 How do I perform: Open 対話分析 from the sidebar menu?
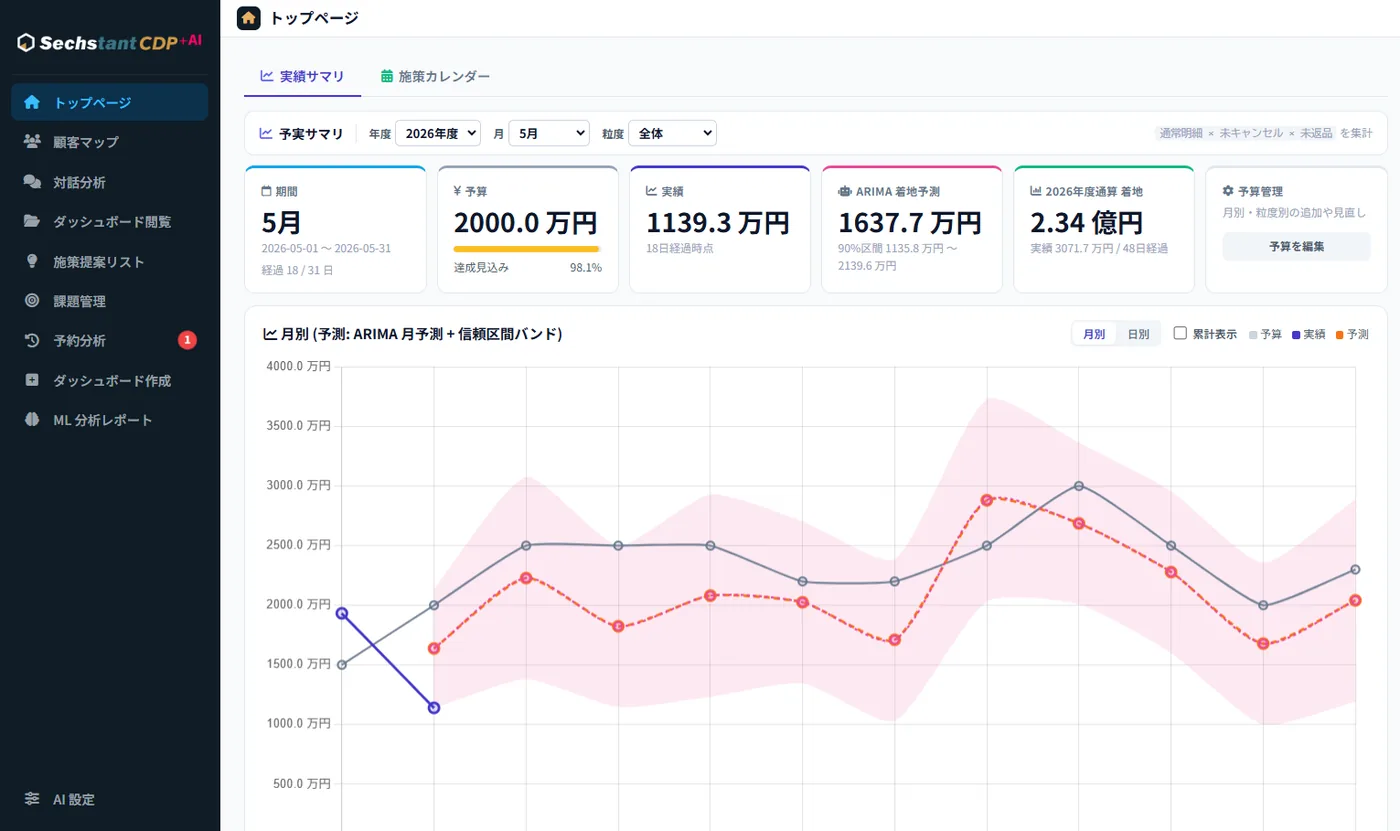tap(110, 182)
